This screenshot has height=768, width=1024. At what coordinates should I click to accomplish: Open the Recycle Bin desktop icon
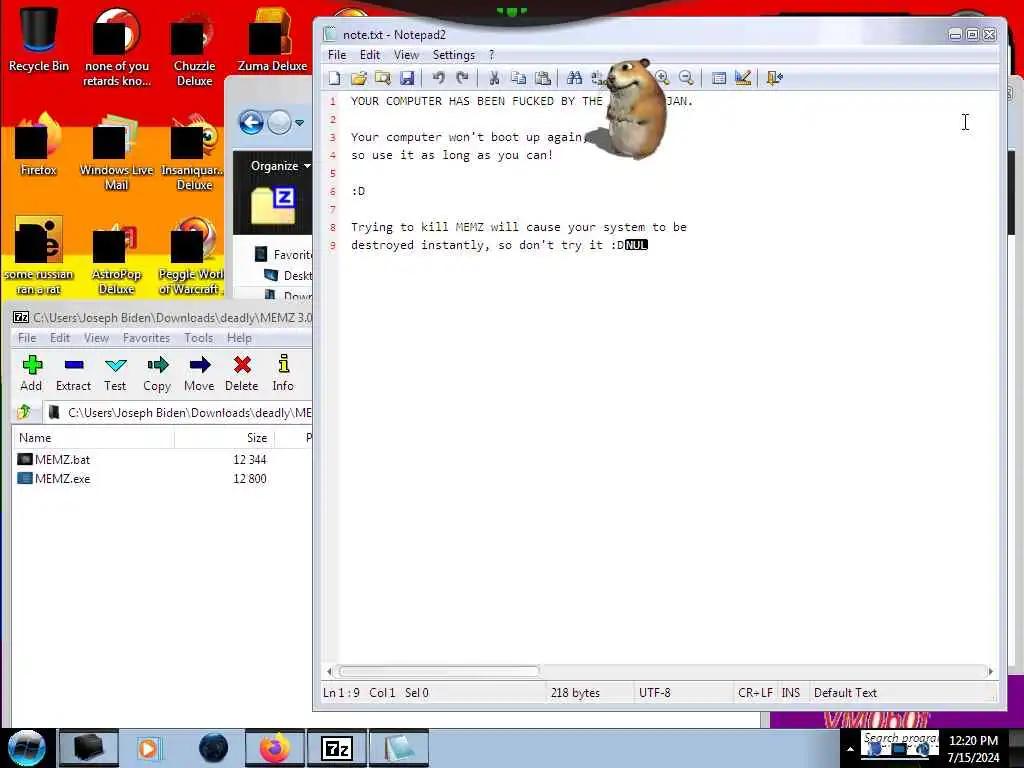(x=39, y=39)
